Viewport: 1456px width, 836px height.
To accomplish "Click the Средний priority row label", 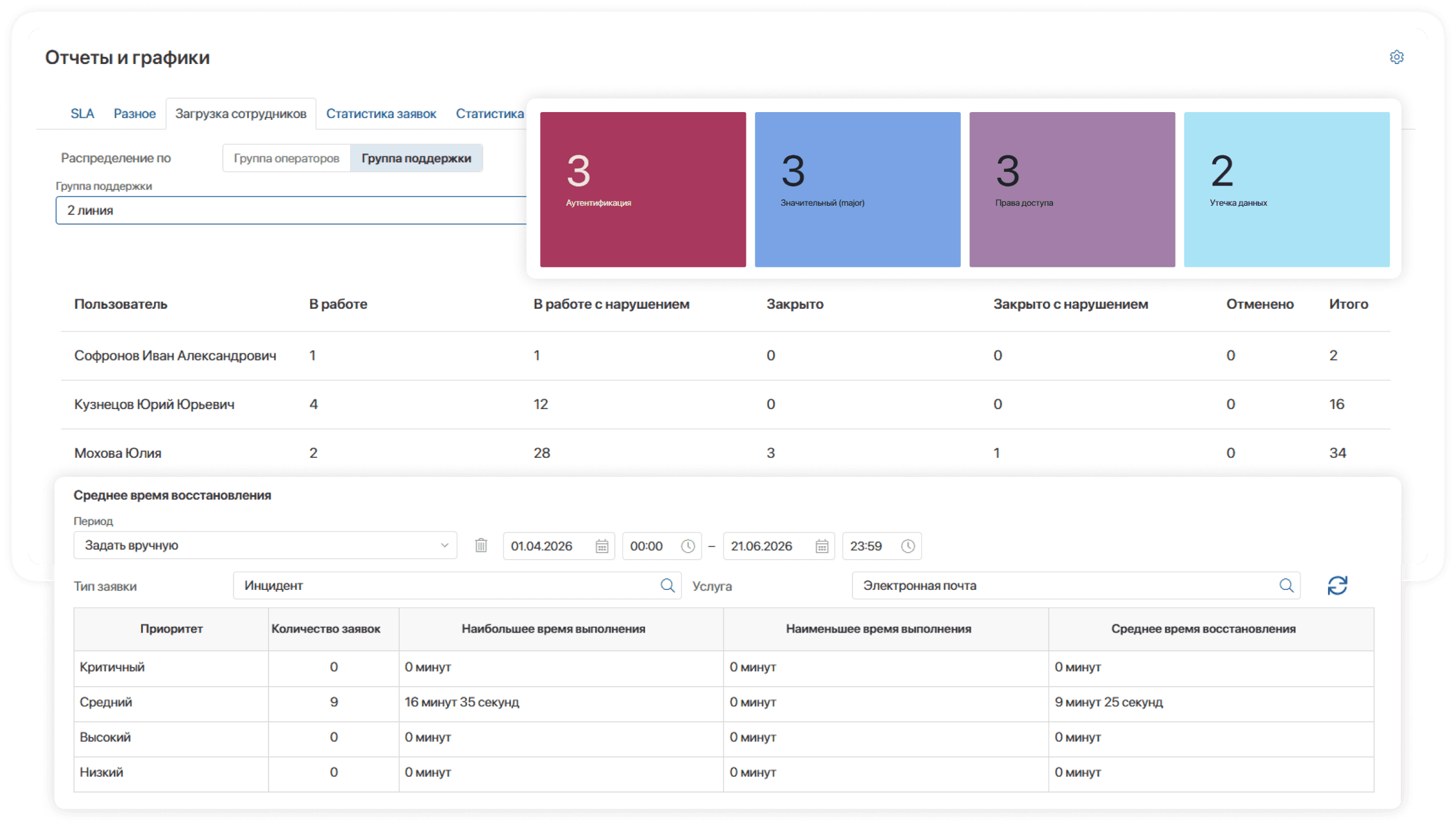I will [x=106, y=702].
